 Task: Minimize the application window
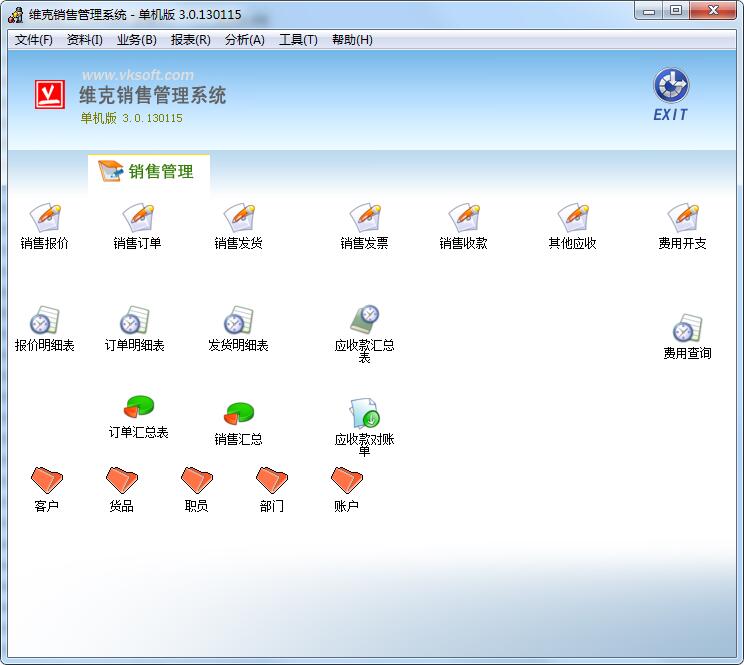pos(649,11)
